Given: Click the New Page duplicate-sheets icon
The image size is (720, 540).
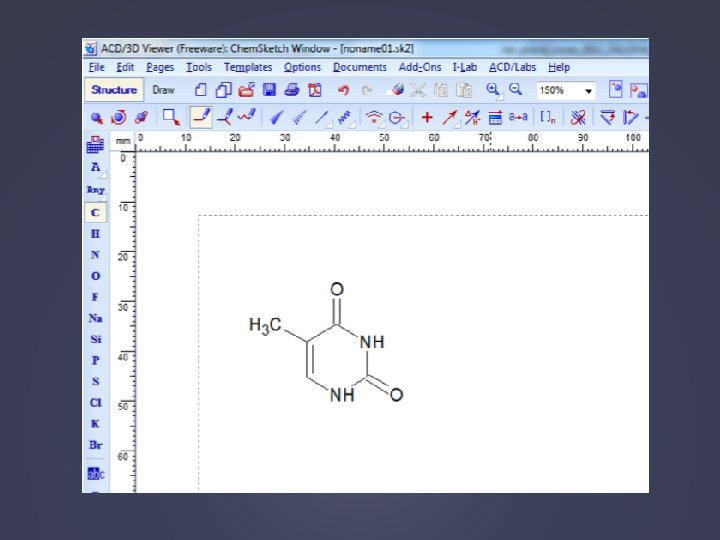Looking at the screenshot, I should click(x=223, y=90).
